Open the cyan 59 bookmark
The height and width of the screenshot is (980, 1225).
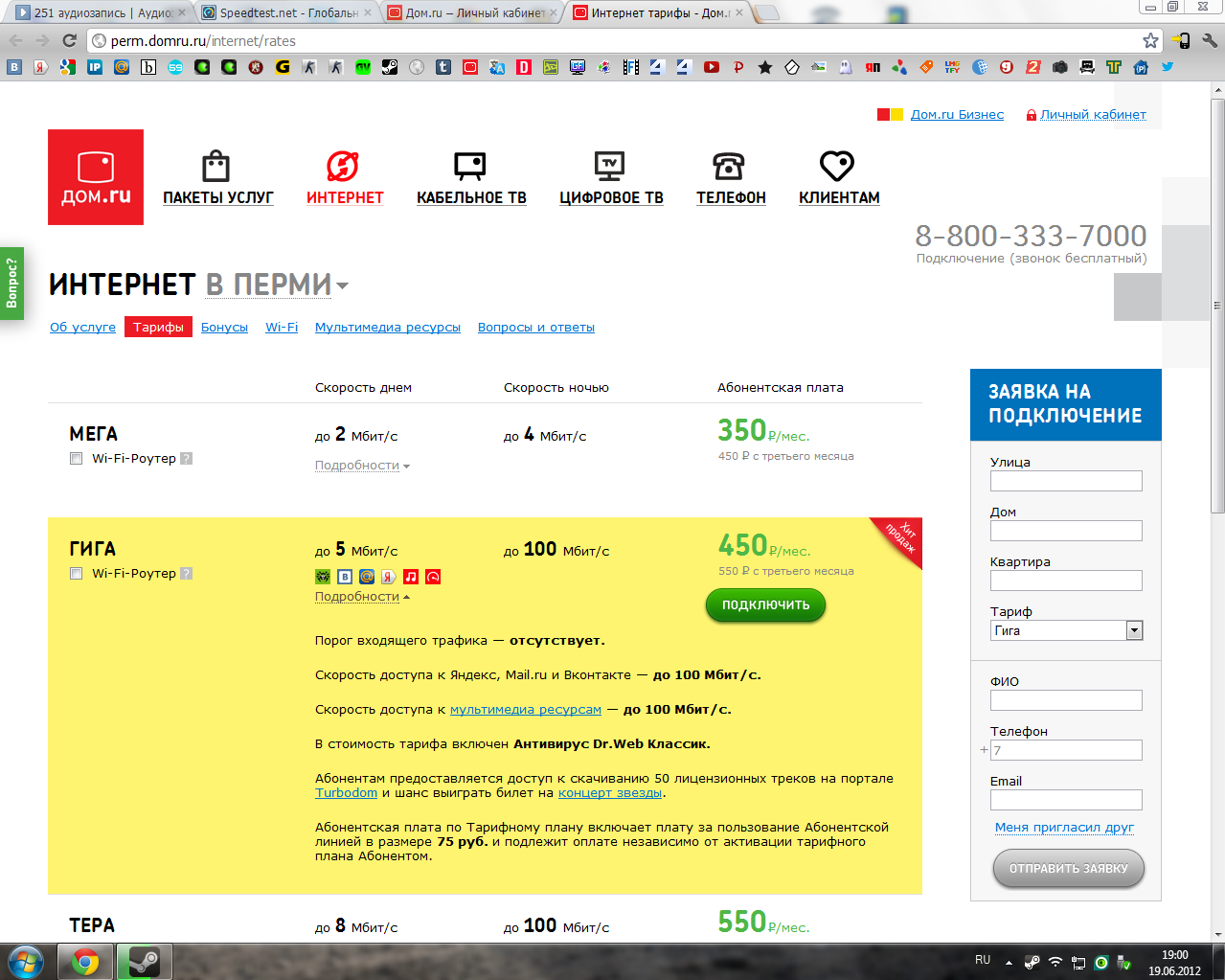pos(174,67)
